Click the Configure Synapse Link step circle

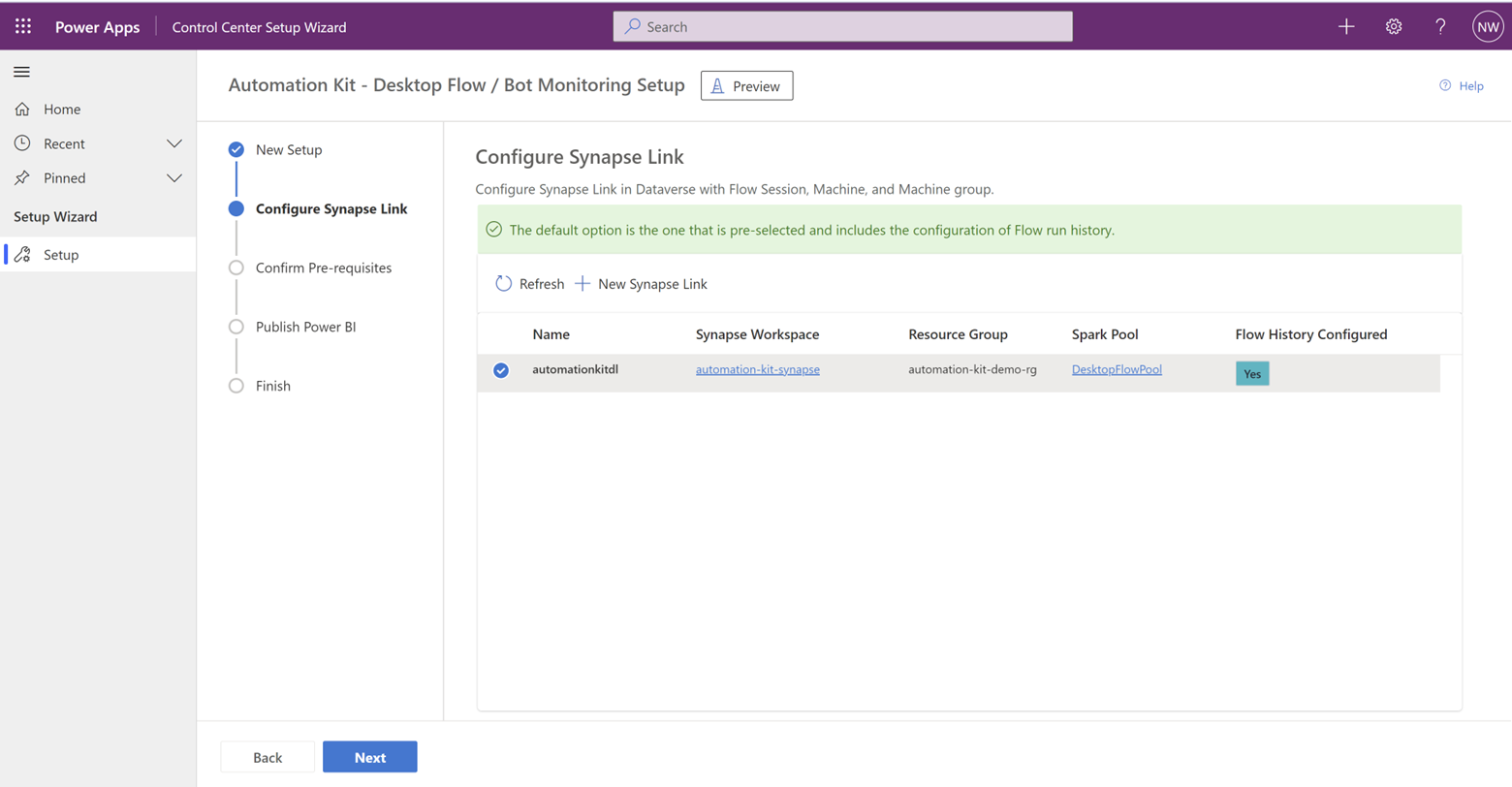[236, 208]
